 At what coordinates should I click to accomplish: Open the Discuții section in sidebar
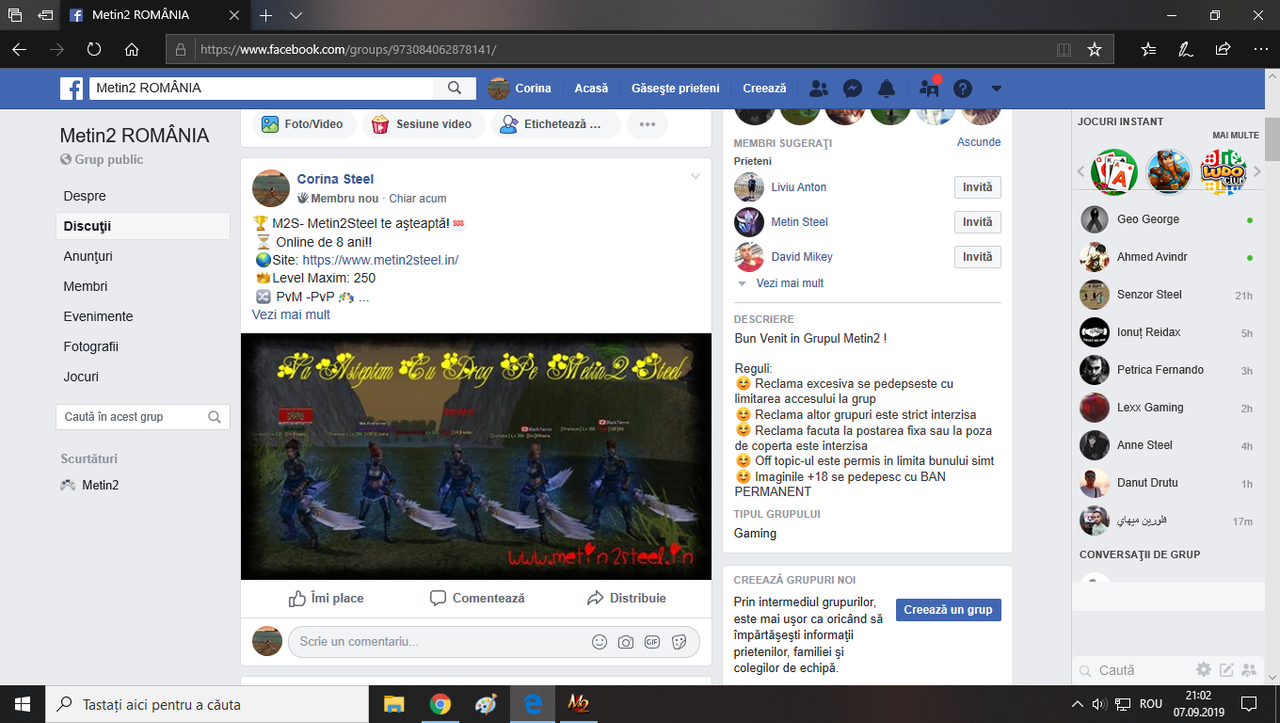143,226
